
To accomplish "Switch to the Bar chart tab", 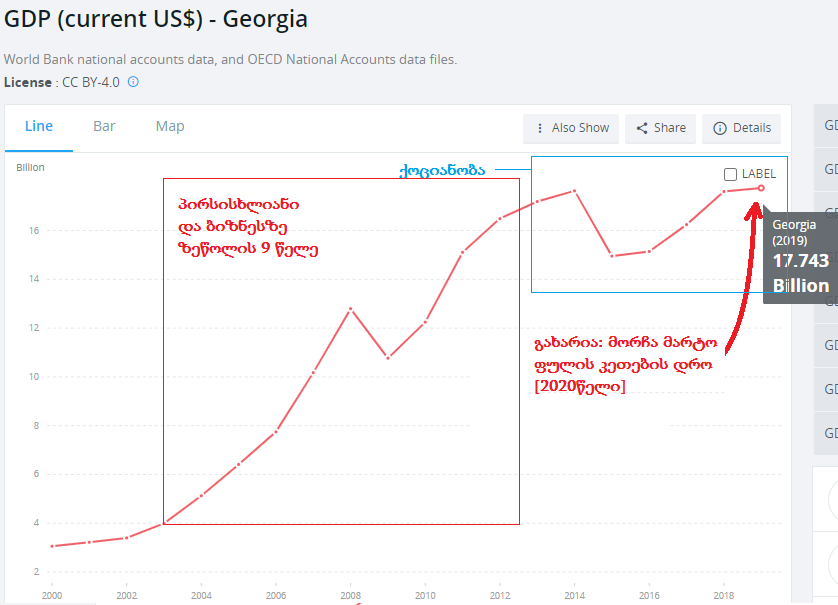I will coord(104,126).
